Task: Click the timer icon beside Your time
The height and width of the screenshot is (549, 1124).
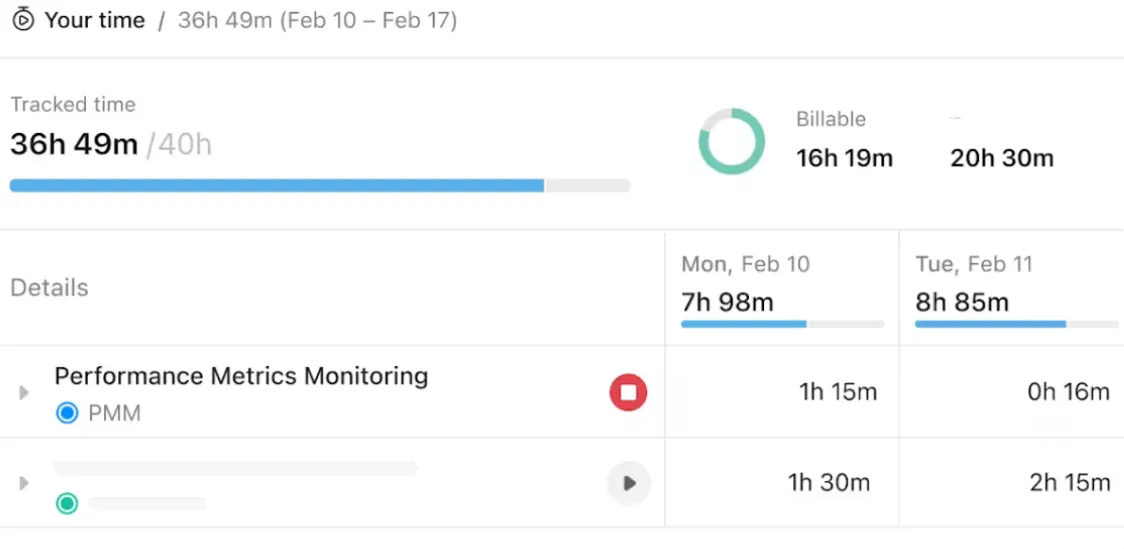Action: pyautogui.click(x=23, y=19)
